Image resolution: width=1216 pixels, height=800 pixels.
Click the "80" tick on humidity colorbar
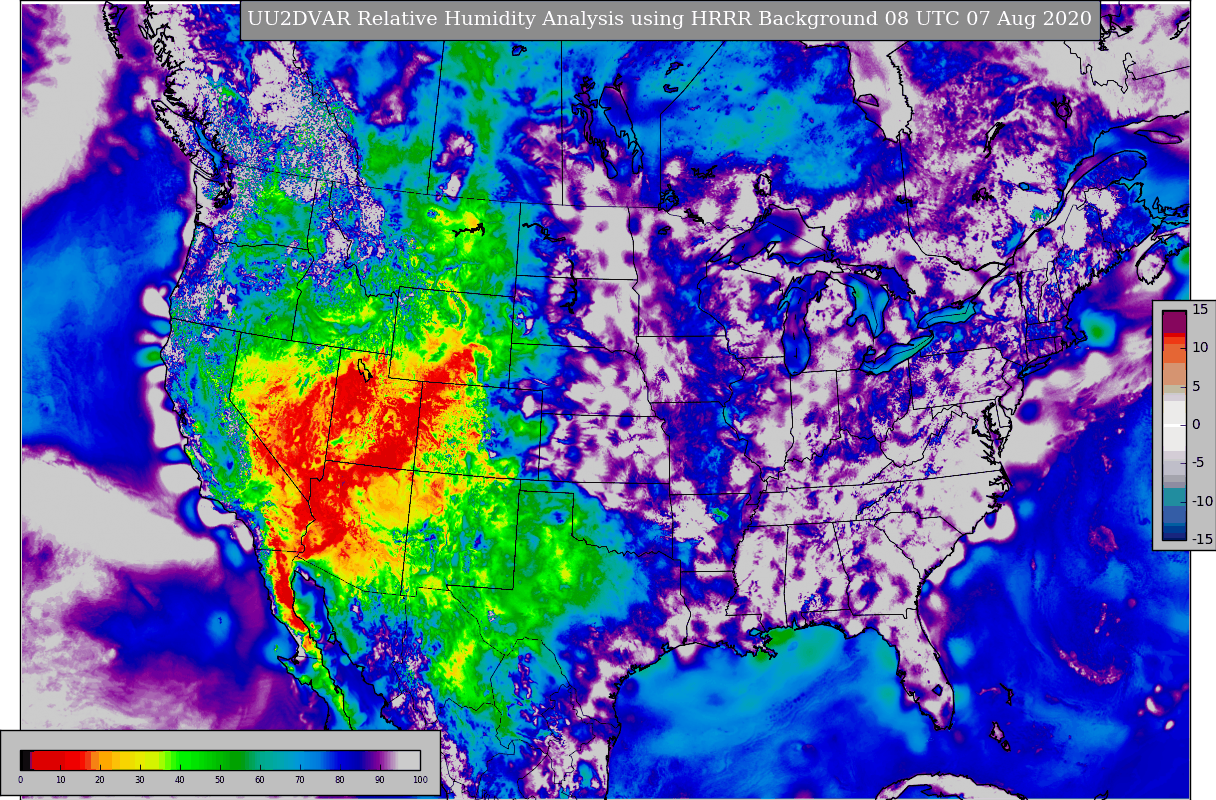pos(340,780)
